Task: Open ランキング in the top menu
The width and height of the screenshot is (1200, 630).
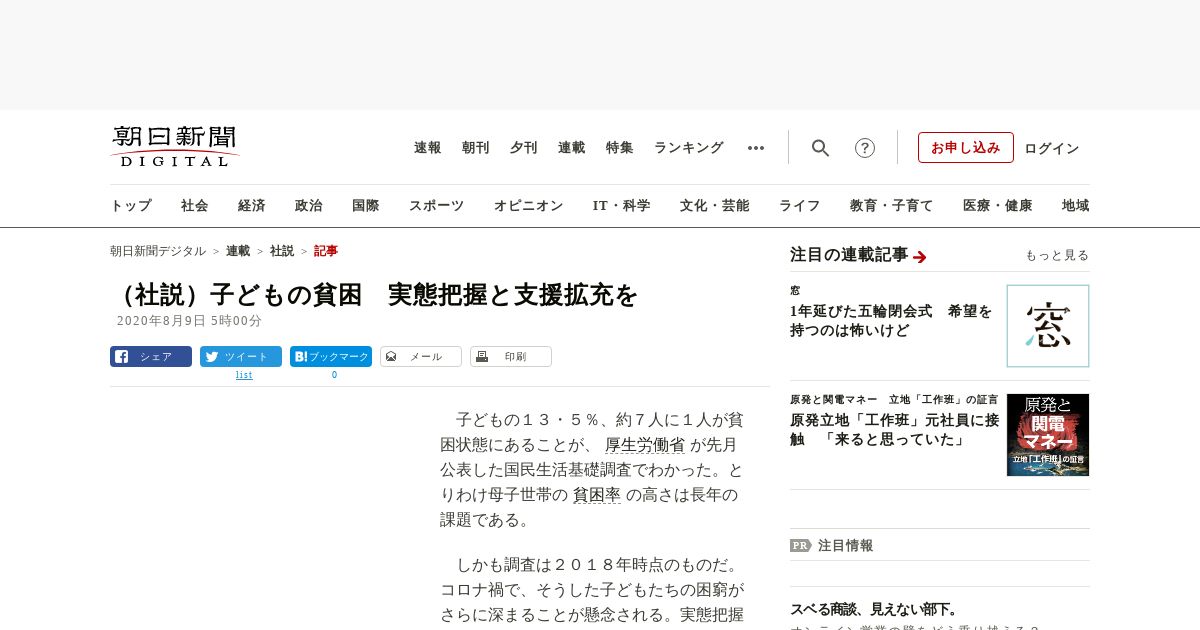Action: (x=689, y=148)
